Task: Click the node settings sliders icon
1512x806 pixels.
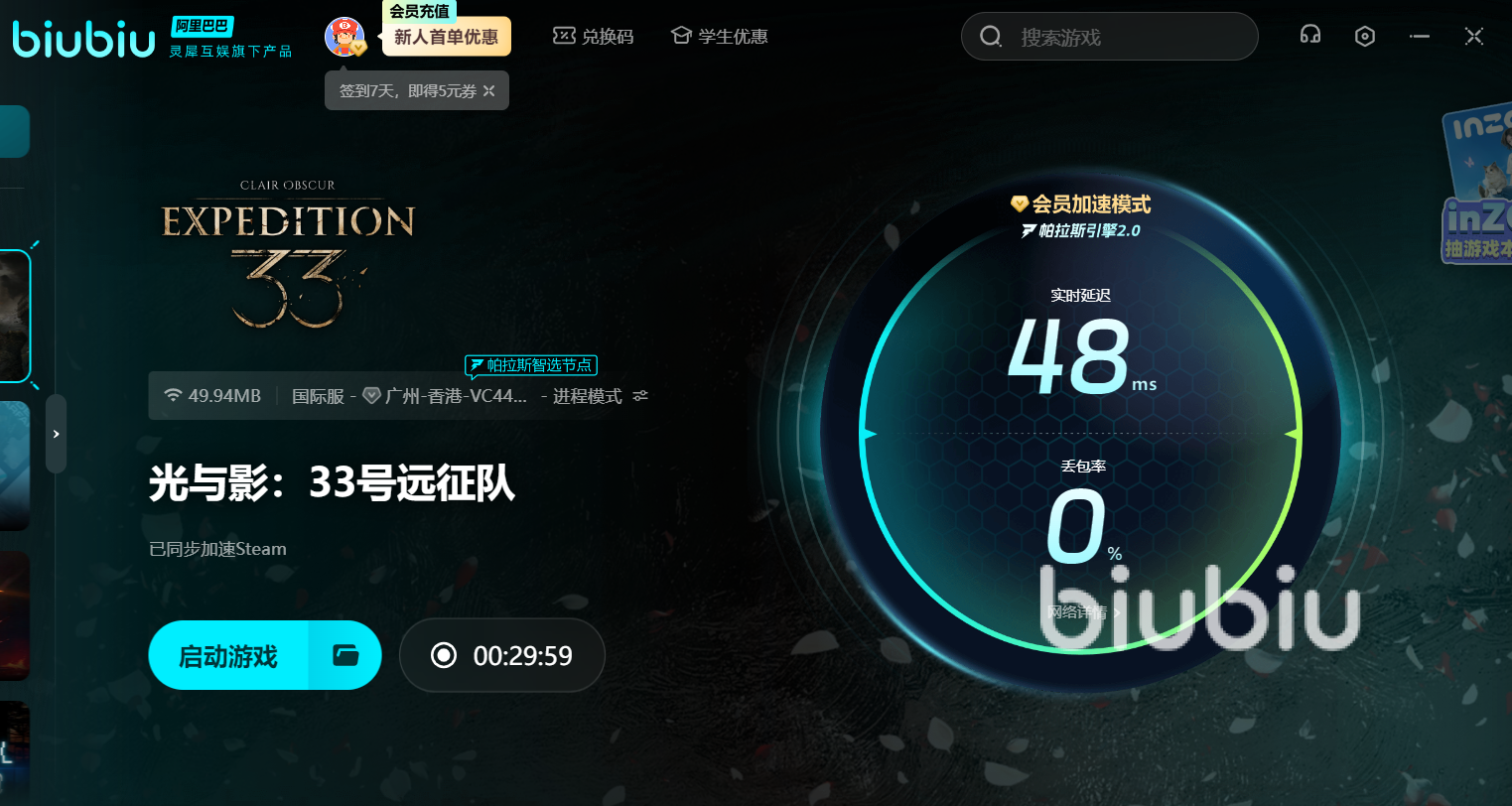Action: [x=640, y=396]
